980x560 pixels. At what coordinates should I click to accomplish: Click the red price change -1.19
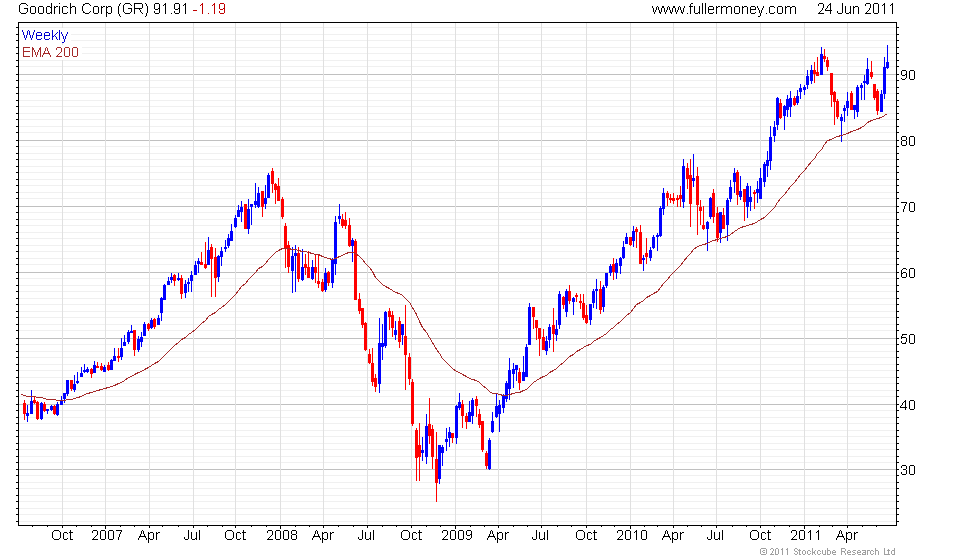pyautogui.click(x=209, y=9)
